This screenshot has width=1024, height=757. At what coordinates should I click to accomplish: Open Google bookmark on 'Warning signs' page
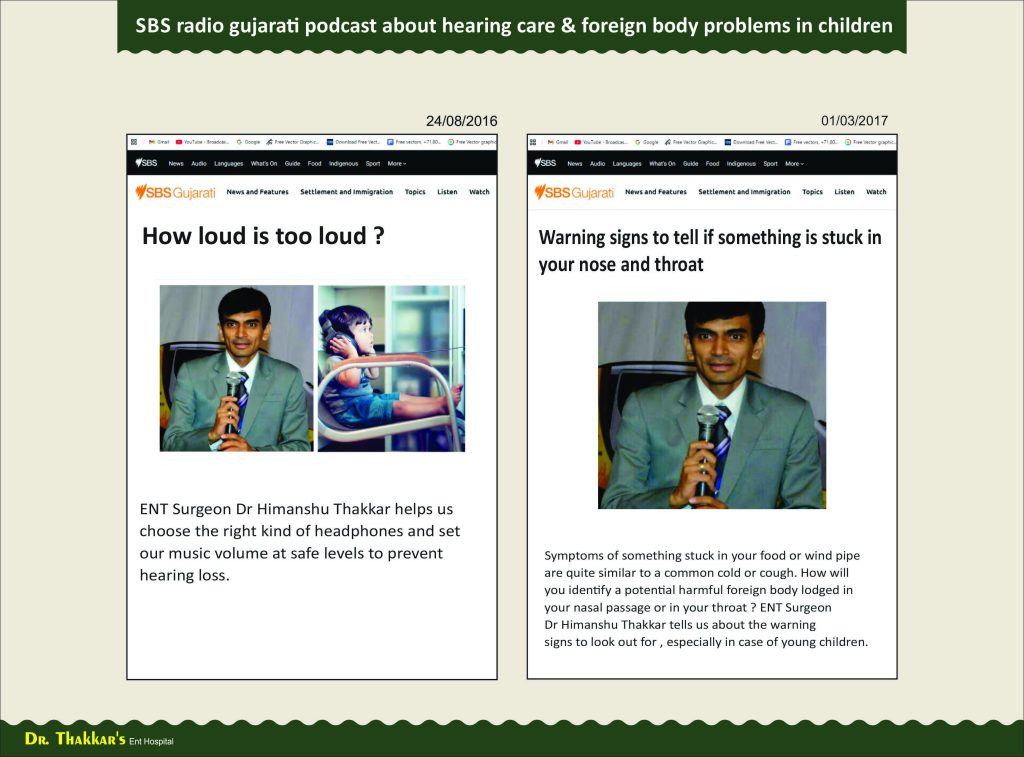click(647, 142)
